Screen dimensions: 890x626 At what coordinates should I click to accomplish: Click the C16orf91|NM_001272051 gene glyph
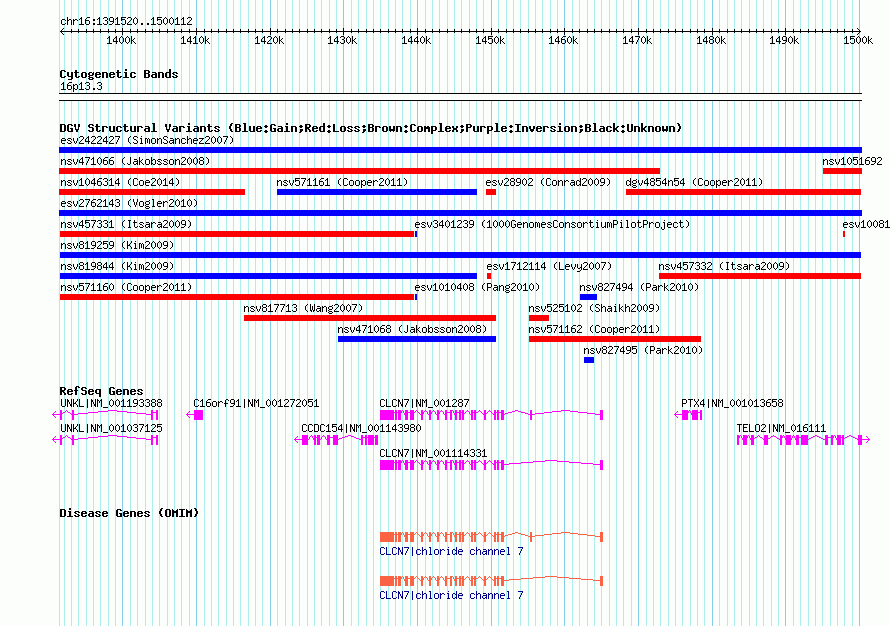click(195, 415)
